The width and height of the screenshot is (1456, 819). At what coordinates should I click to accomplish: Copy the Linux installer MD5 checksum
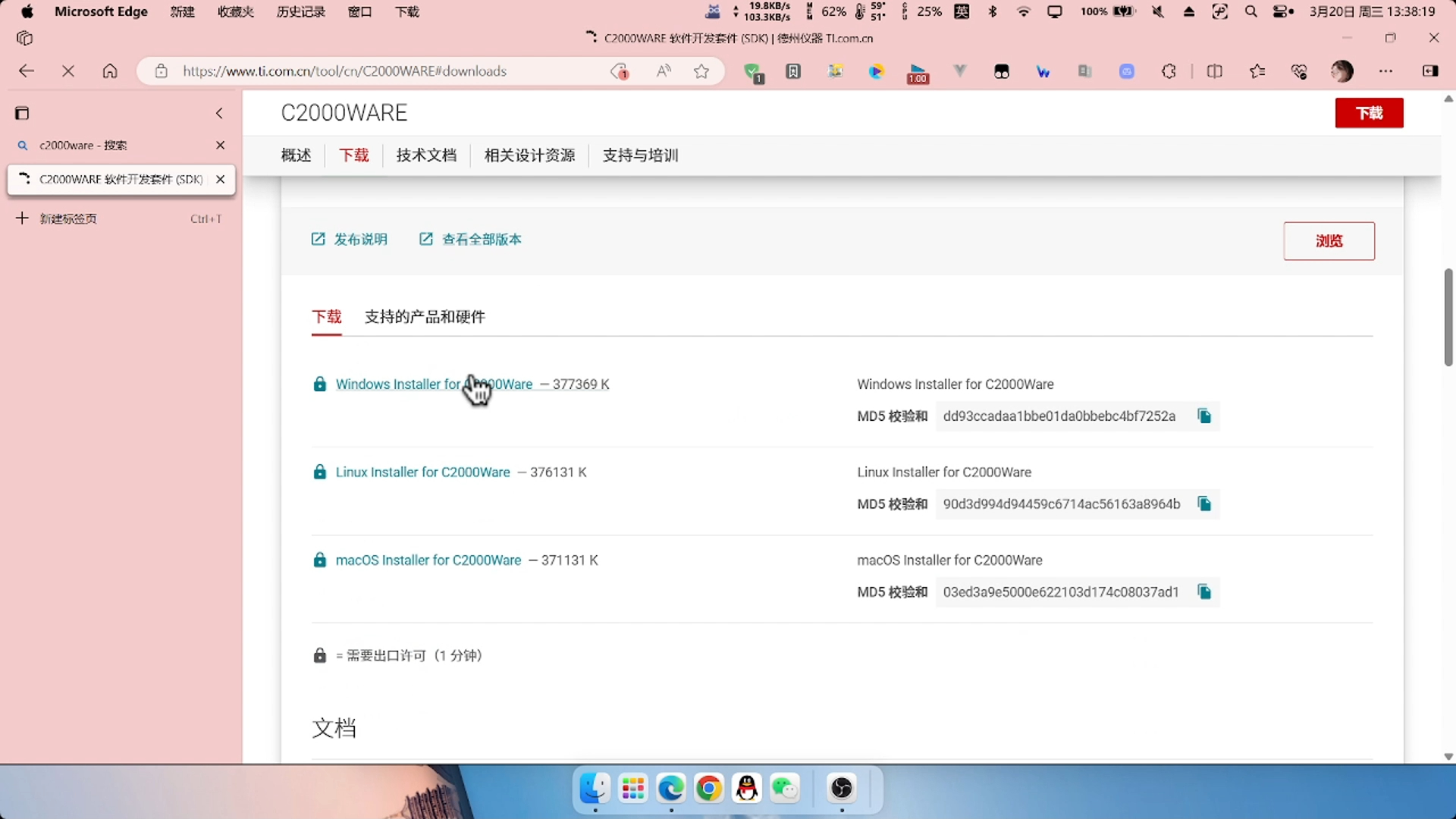point(1204,504)
